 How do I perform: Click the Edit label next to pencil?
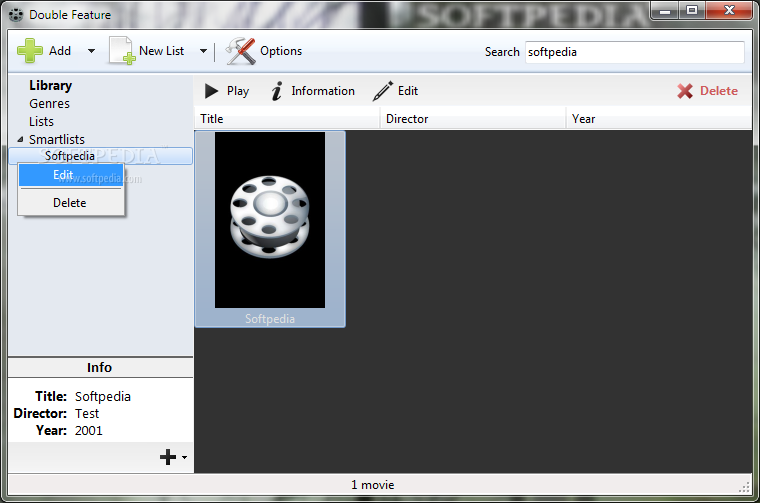(x=408, y=91)
